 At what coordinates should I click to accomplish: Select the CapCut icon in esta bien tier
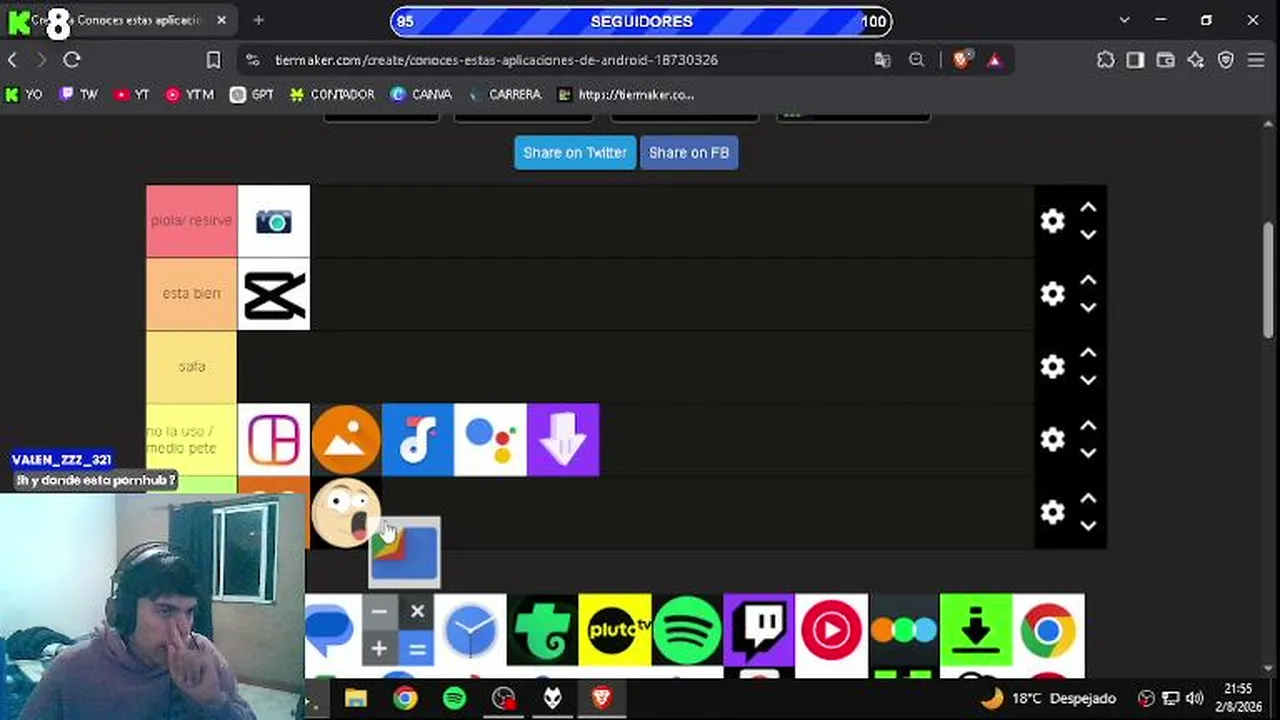click(x=274, y=294)
